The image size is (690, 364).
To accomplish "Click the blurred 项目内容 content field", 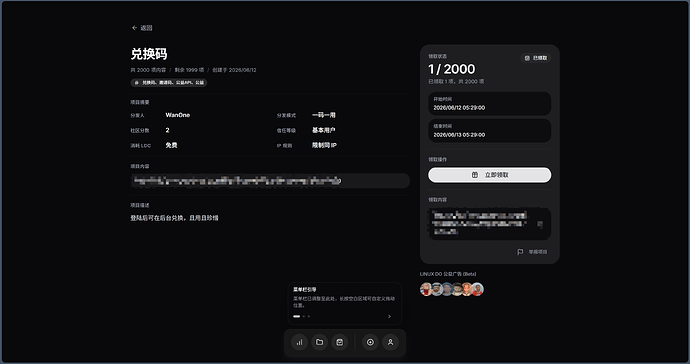I will coord(270,180).
